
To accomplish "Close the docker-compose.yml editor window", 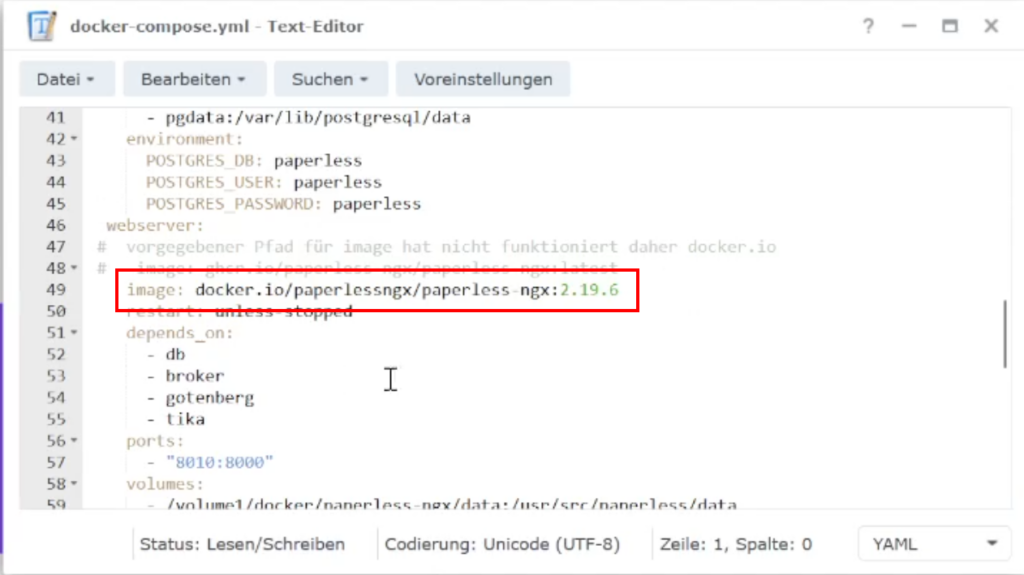I will tap(991, 26).
